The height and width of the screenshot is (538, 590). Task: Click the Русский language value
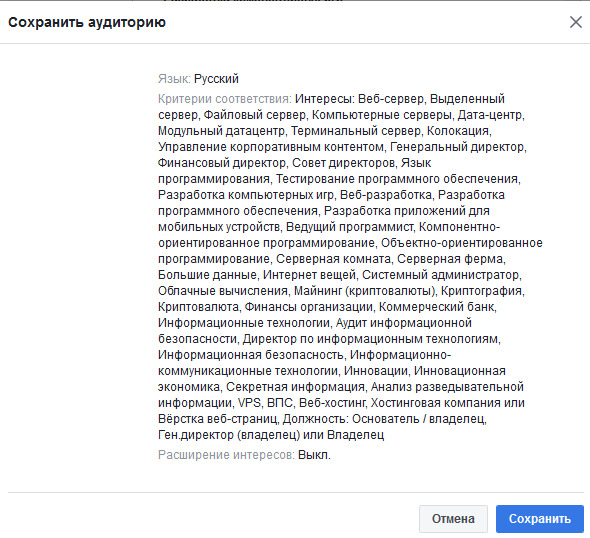[216, 79]
